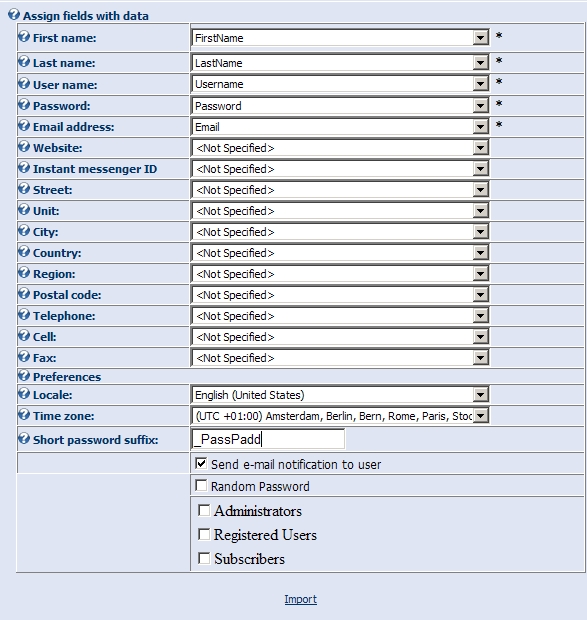Expand the Locale dropdown list
Image resolution: width=587 pixels, height=620 pixels.
point(340,395)
